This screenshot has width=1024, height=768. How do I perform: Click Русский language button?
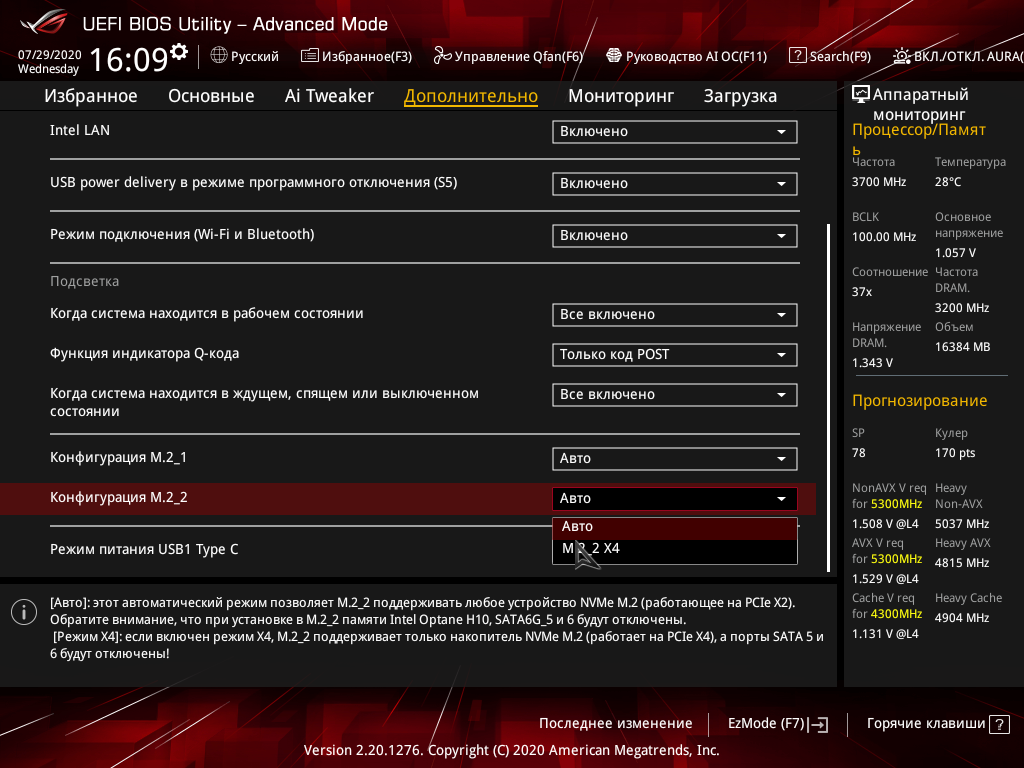(x=255, y=56)
